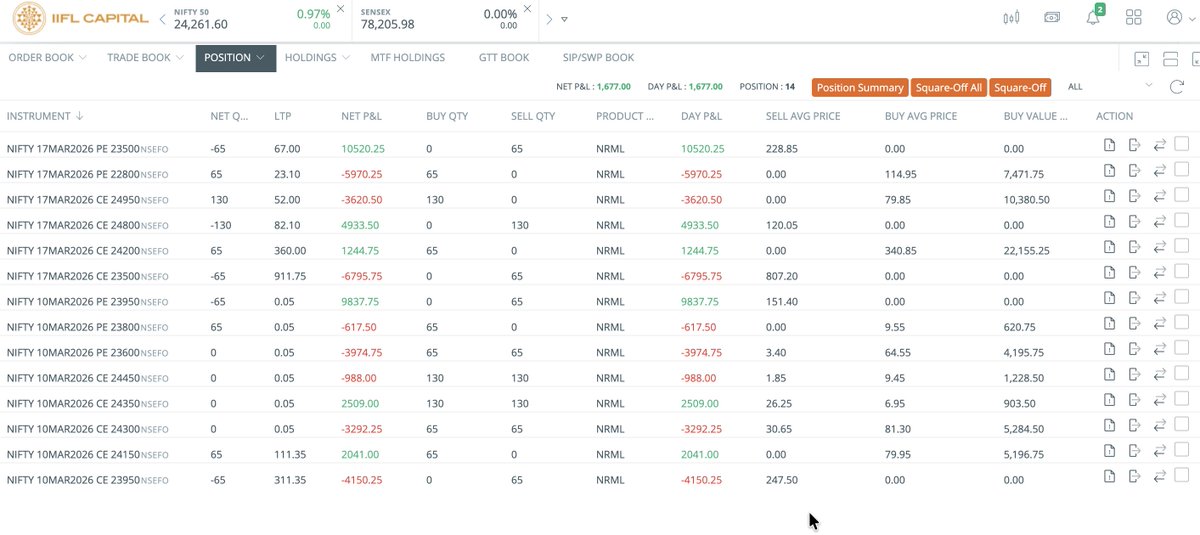Expand the ORDER BOOK dropdown arrow
The width and height of the screenshot is (1200, 535).
click(83, 58)
